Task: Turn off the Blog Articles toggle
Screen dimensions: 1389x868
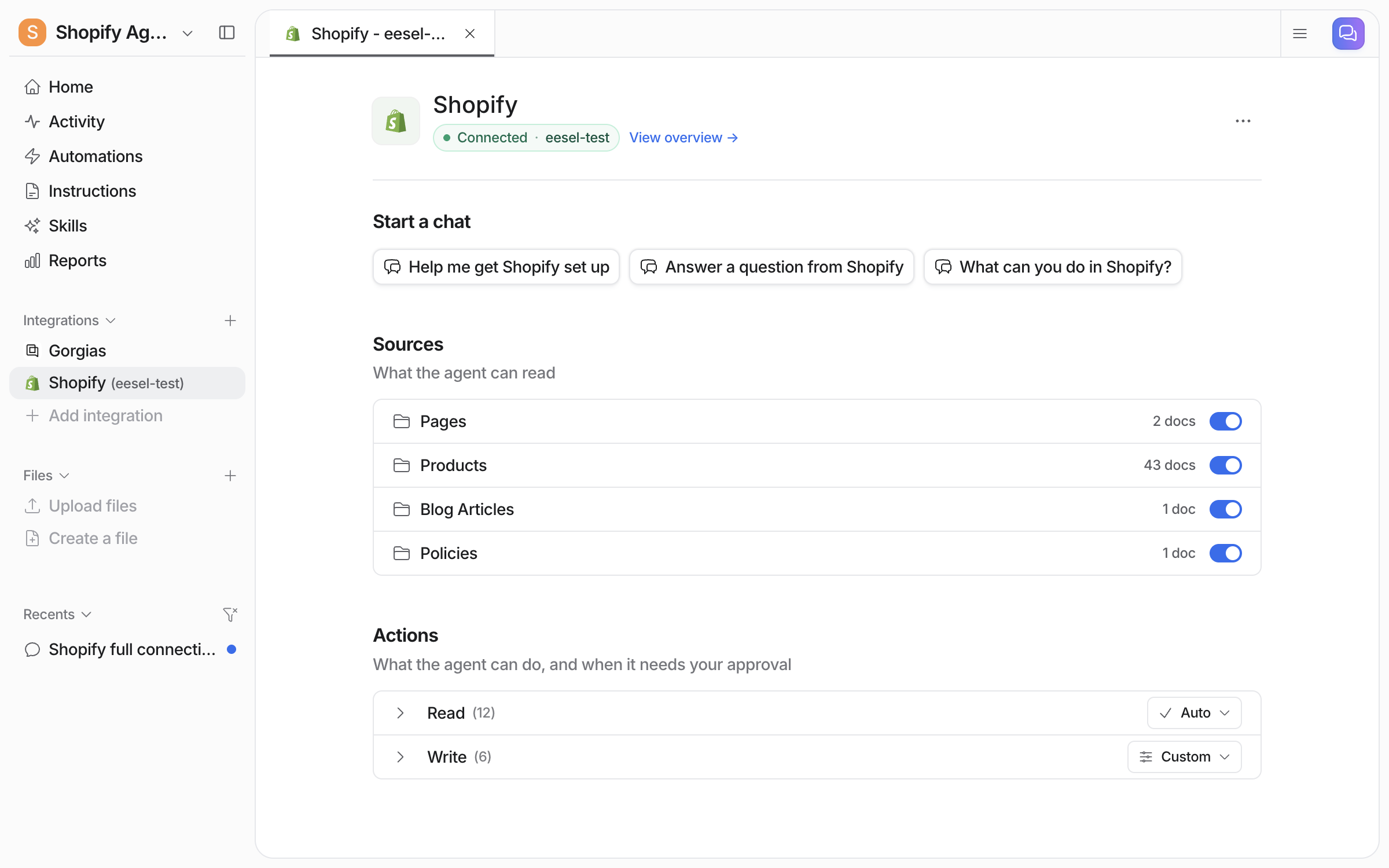Action: click(1226, 509)
